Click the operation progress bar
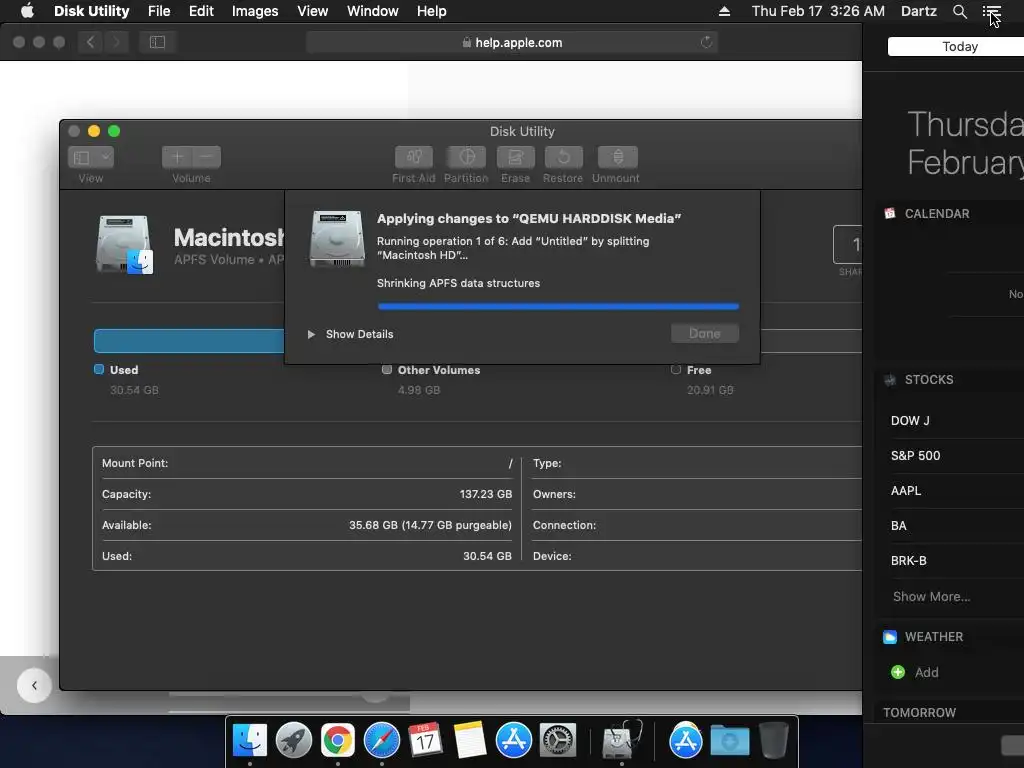 click(x=558, y=306)
